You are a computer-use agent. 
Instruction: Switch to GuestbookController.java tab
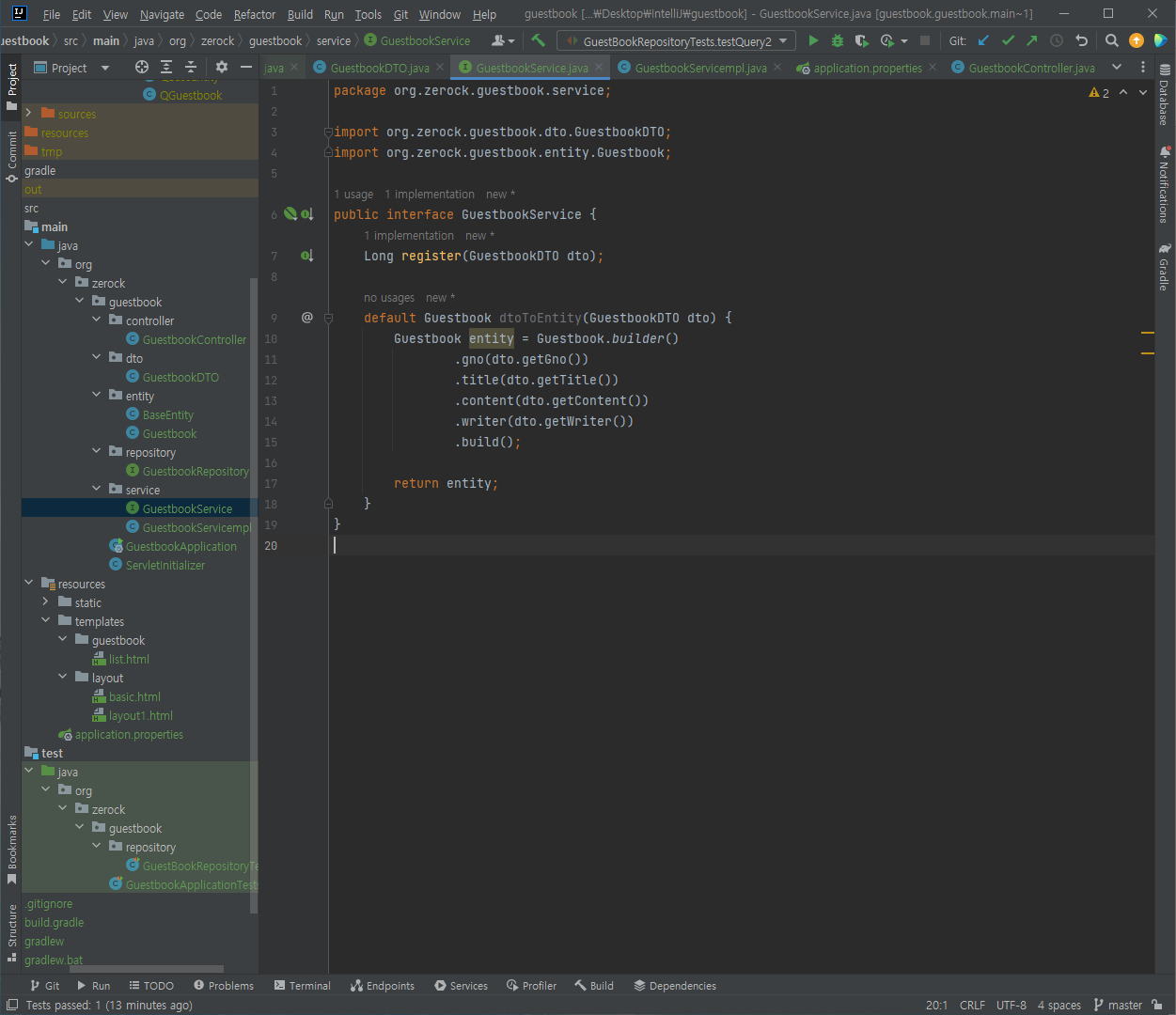point(1030,68)
